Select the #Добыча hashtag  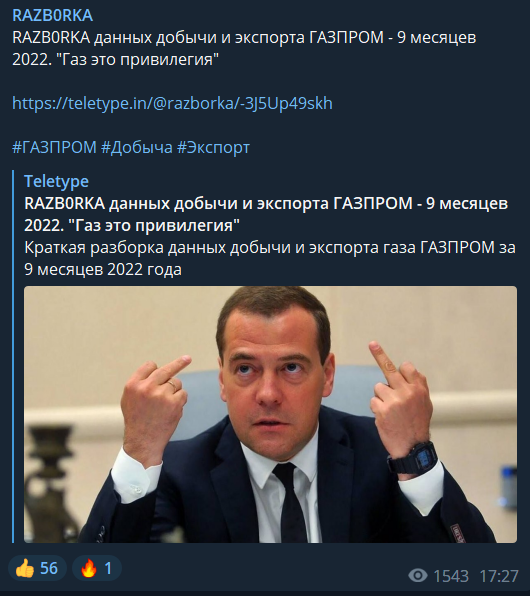[x=137, y=147]
